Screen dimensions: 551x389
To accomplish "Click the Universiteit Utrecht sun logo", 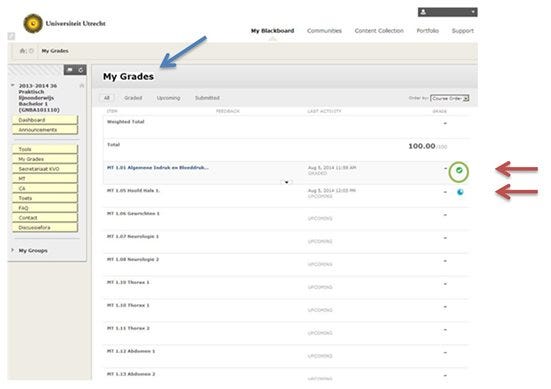I will coord(33,24).
